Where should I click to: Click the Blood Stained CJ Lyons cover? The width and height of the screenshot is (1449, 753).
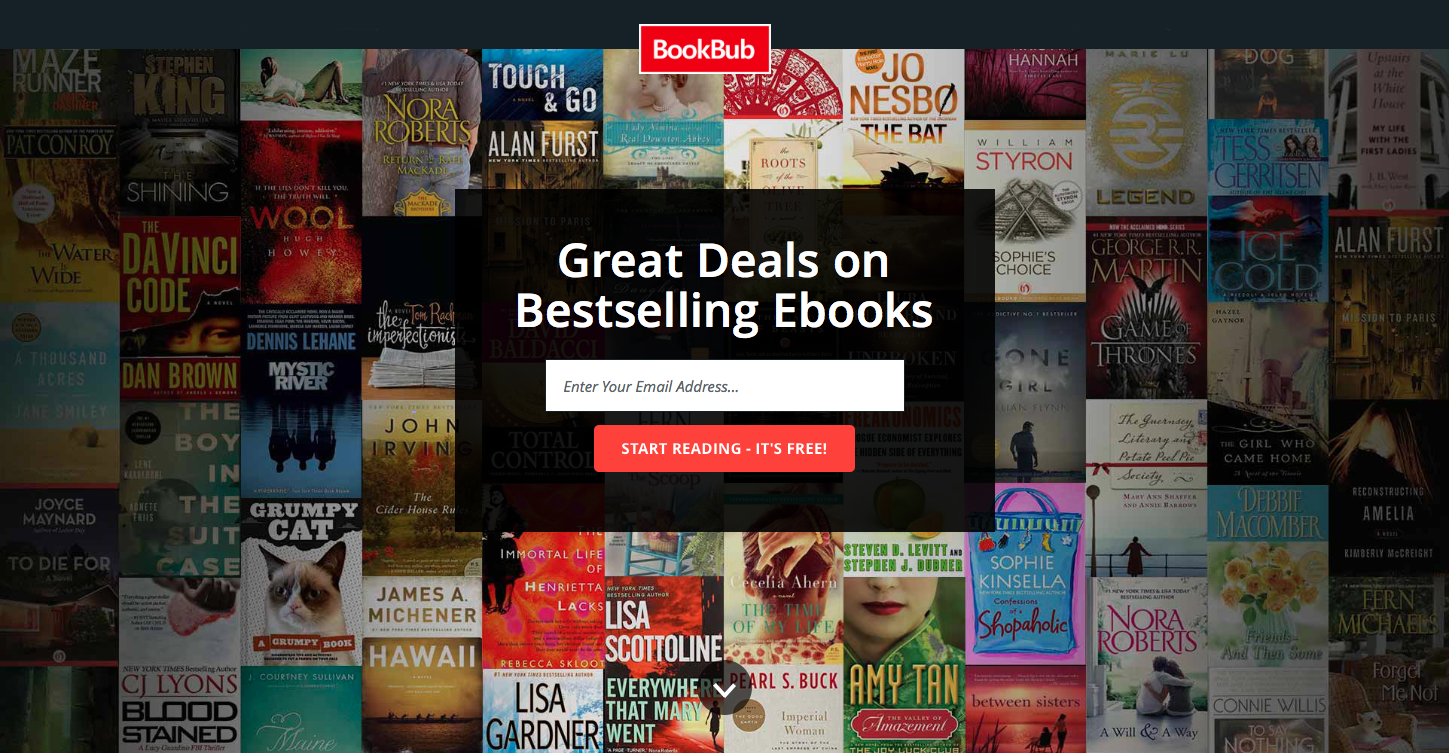[x=179, y=708]
